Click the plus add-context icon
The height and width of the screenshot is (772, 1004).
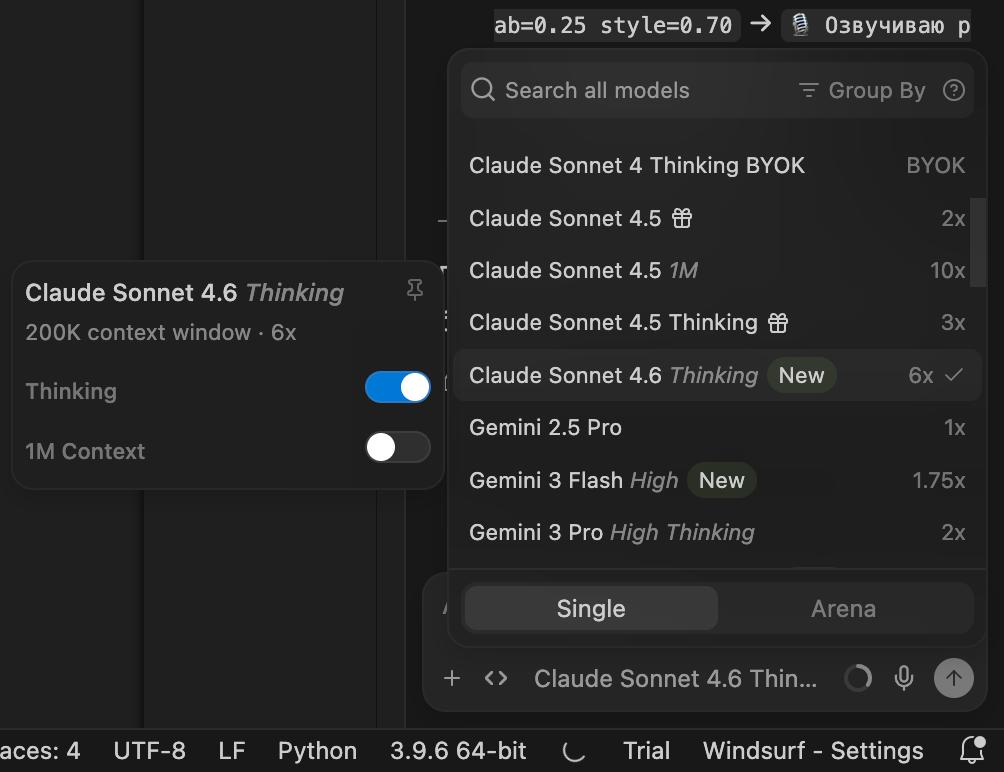tap(452, 678)
